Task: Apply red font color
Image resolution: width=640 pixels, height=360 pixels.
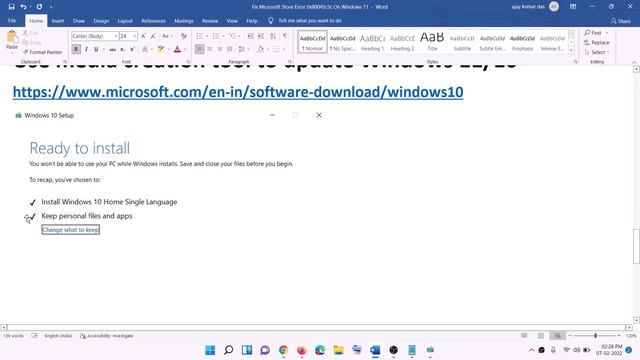Action: (x=177, y=49)
